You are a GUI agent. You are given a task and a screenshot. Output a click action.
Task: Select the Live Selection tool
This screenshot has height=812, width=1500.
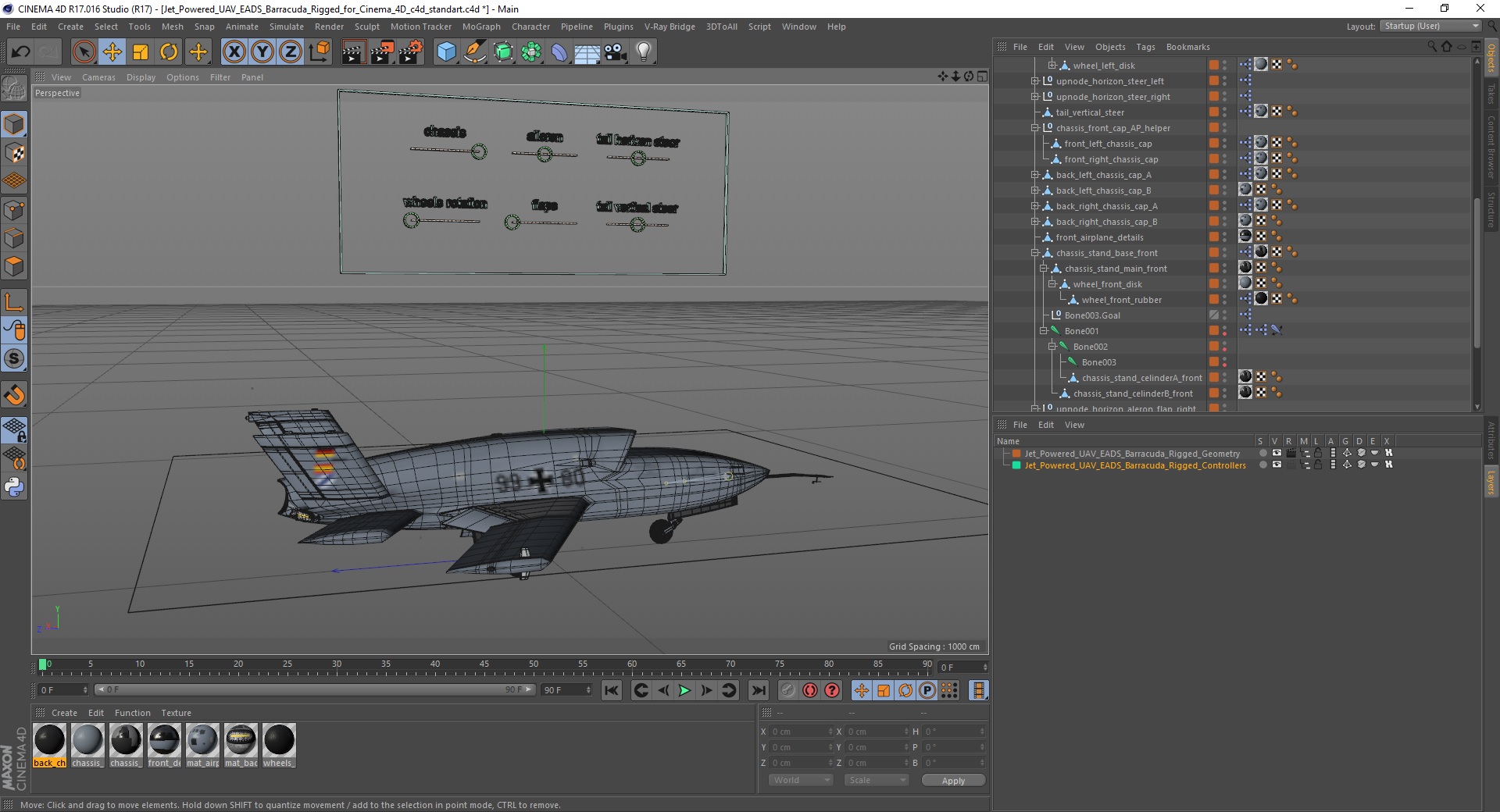pyautogui.click(x=84, y=52)
